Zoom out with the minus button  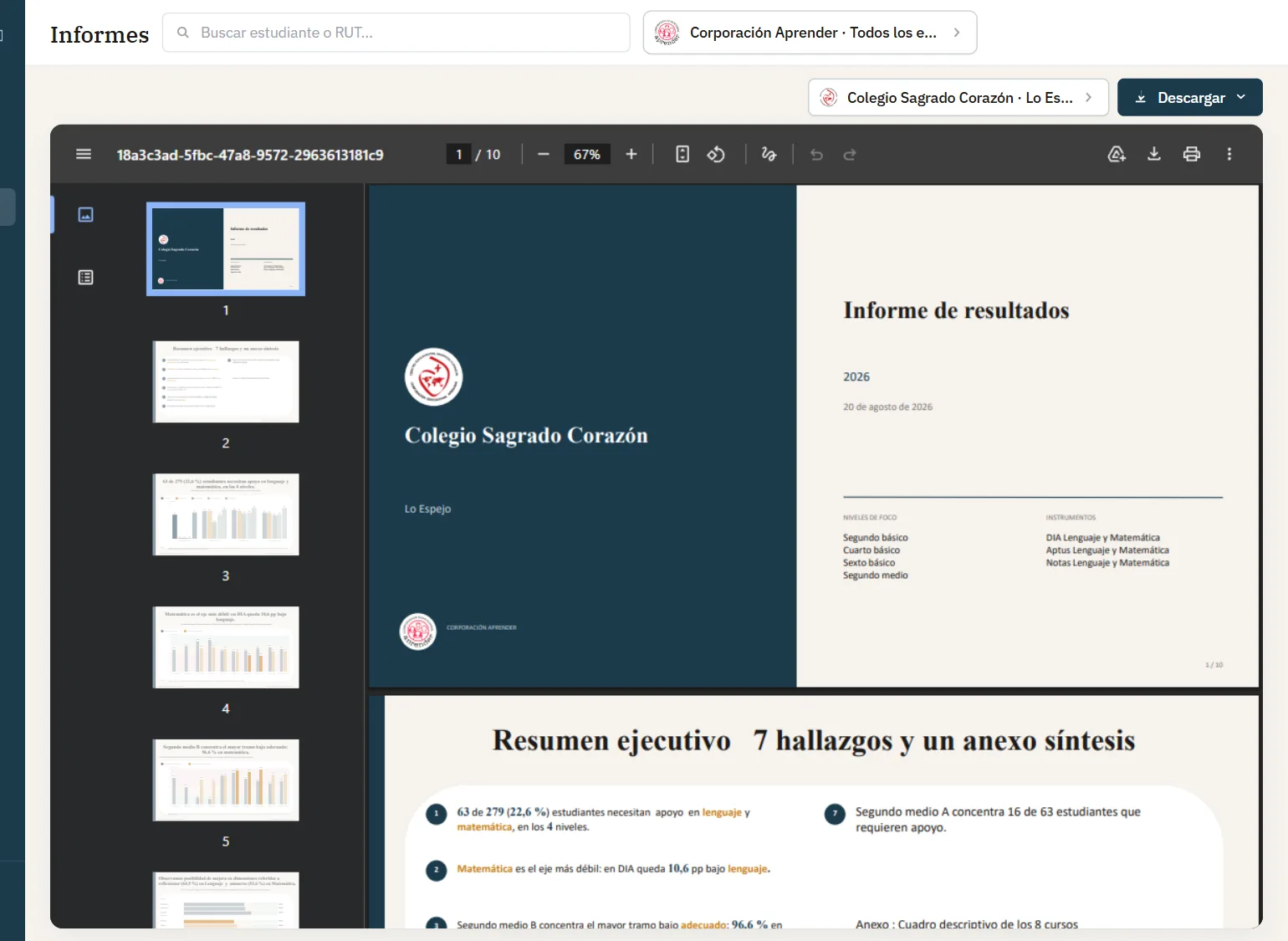point(544,154)
